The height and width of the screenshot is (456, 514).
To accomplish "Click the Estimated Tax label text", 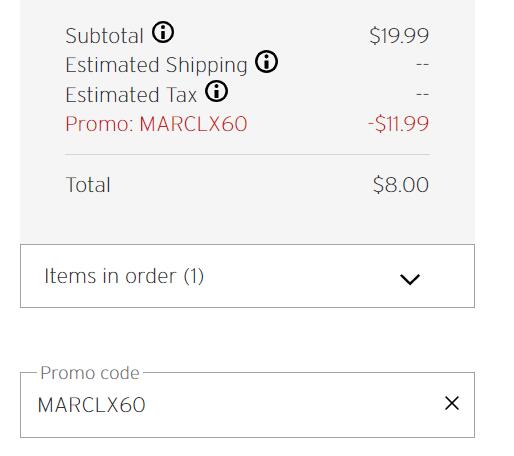I will pyautogui.click(x=131, y=95).
